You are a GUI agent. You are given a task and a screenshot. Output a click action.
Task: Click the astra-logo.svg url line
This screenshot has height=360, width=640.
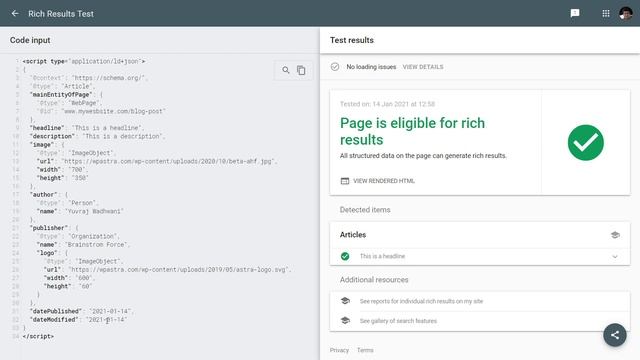(x=167, y=270)
